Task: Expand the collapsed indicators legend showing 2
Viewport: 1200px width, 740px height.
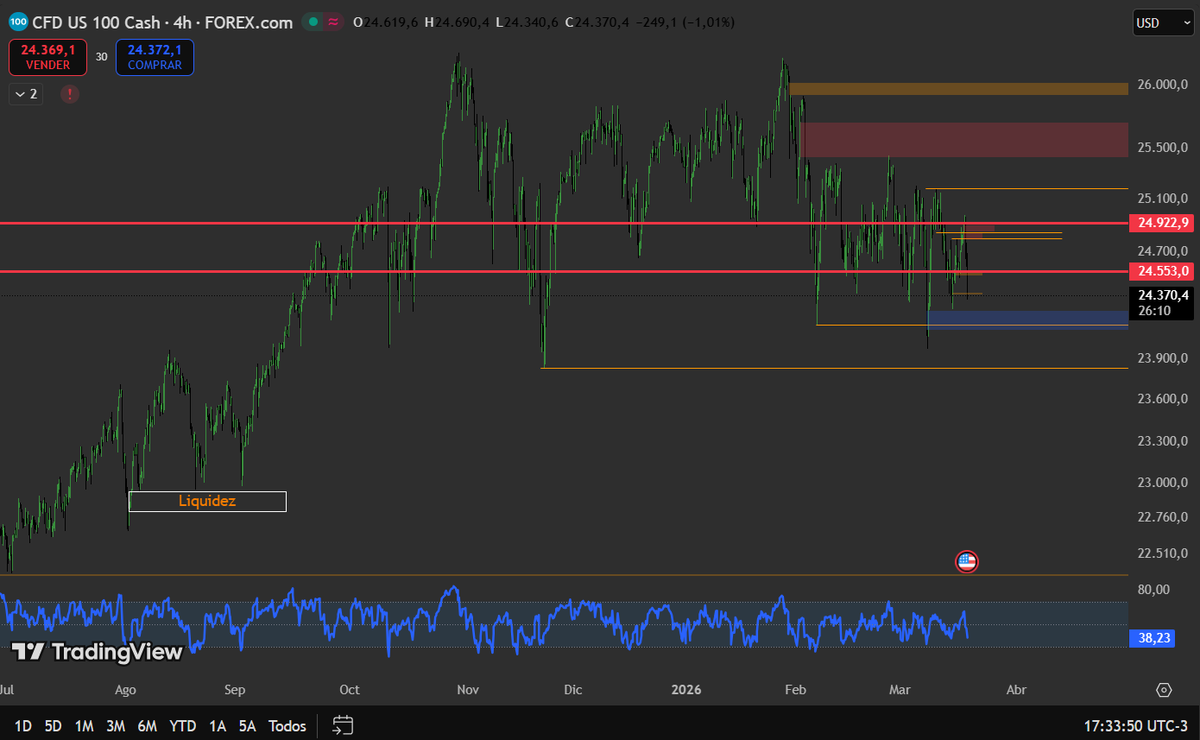Action: point(24,94)
